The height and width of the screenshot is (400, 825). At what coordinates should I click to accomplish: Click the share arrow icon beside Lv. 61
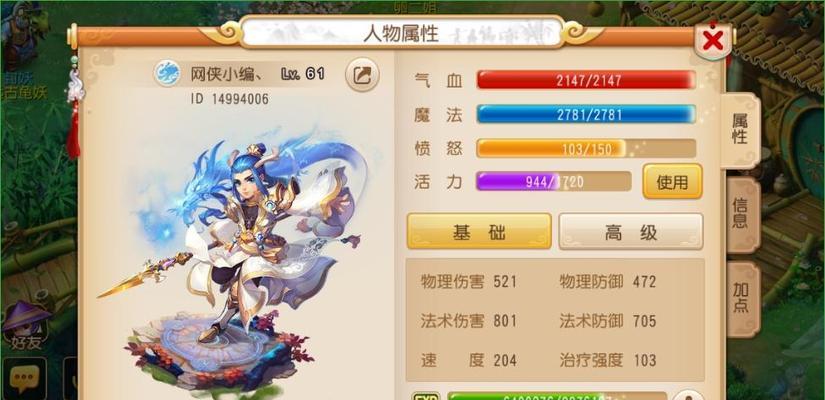[362, 75]
